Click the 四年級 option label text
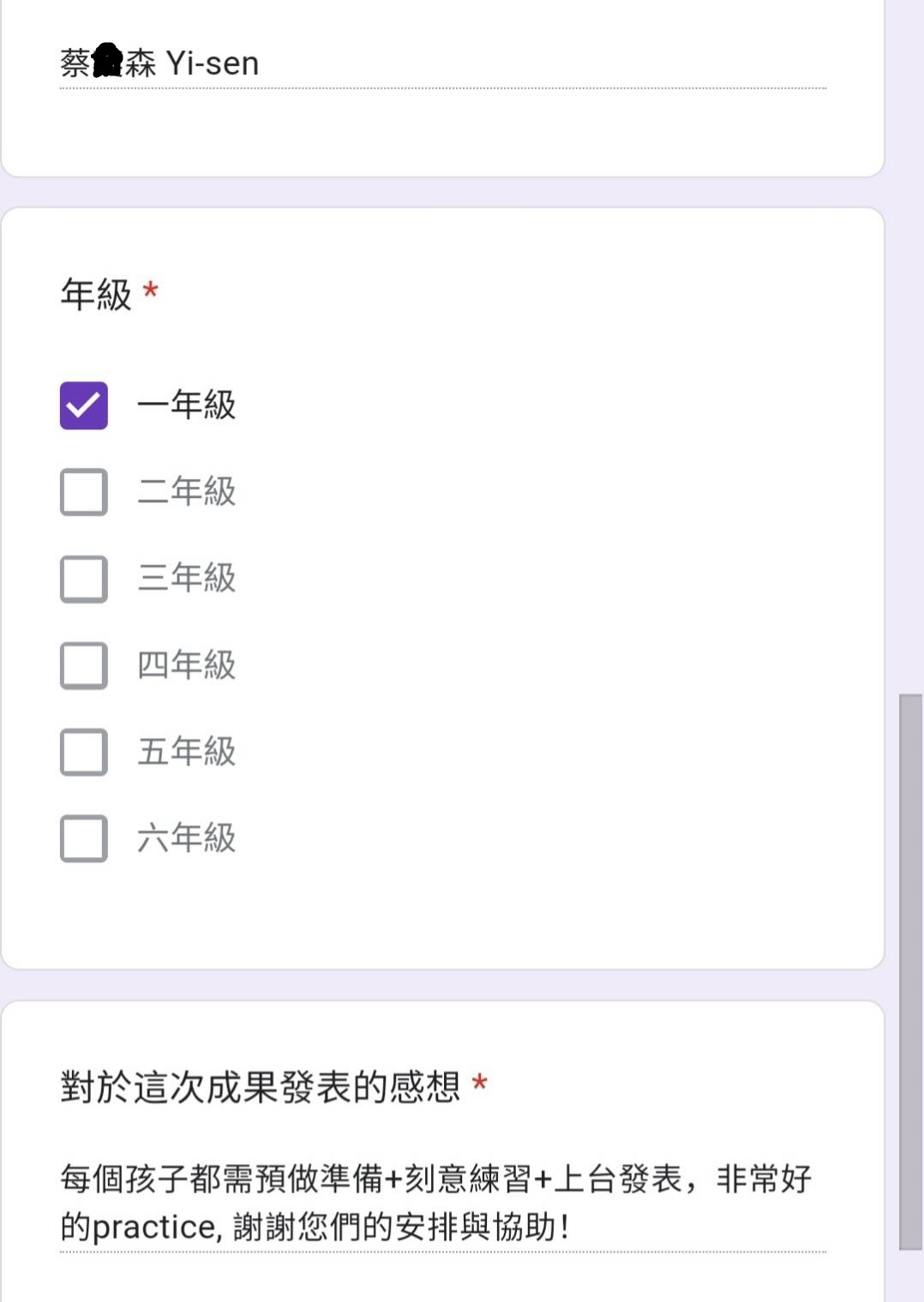 [186, 665]
